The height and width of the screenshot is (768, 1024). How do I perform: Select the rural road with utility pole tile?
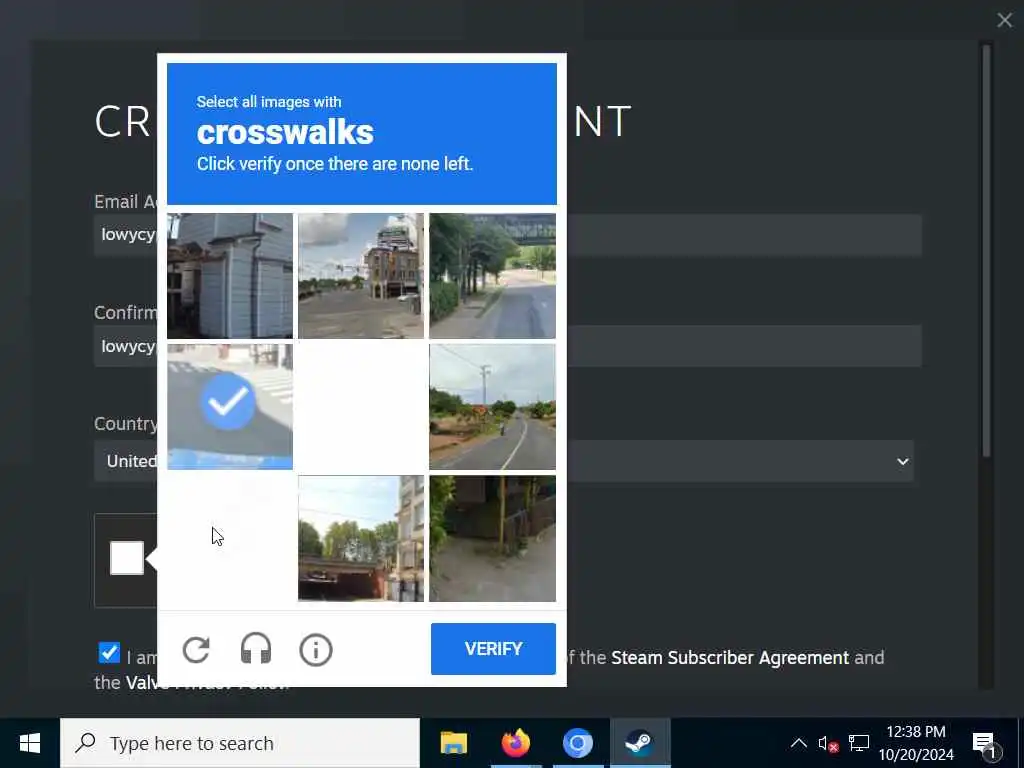492,407
